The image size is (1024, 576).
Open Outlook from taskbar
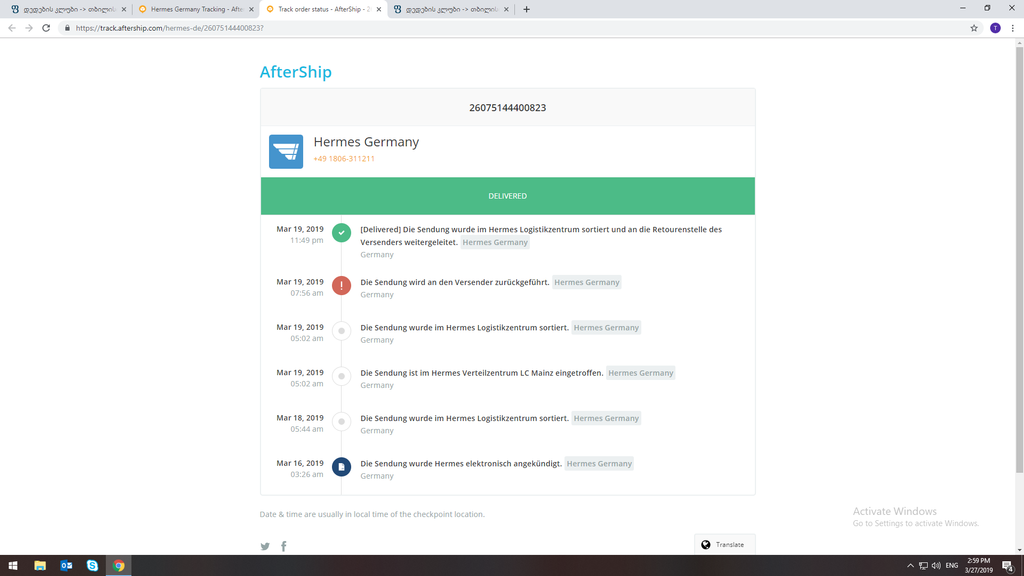[x=66, y=566]
